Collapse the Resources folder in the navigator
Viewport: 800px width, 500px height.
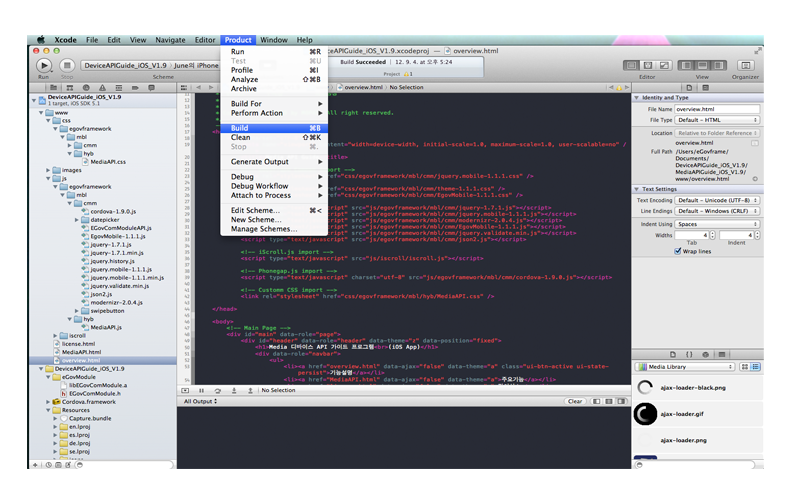[48, 410]
